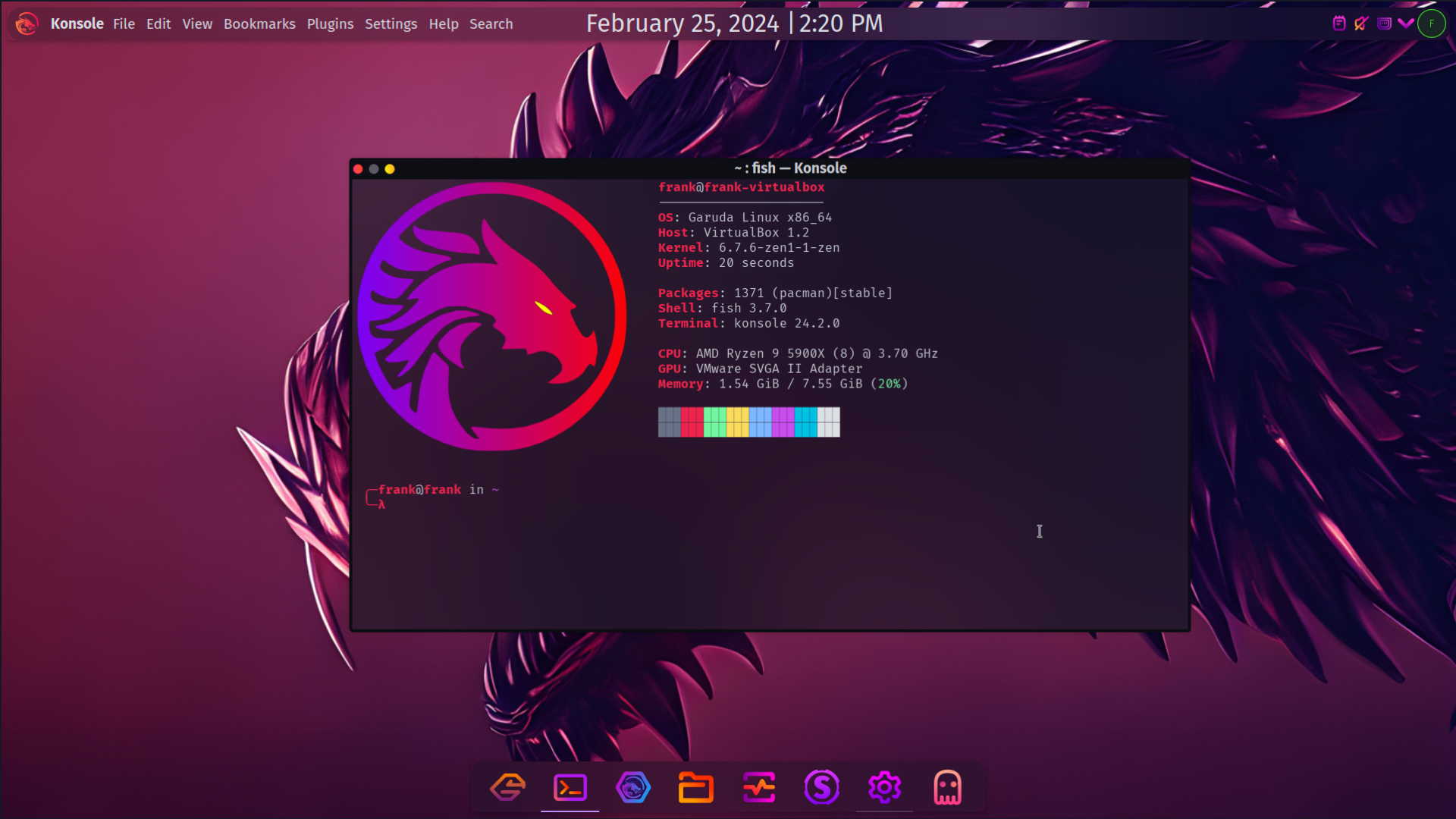Open the Search menu entry
This screenshot has height=819, width=1456.
pos(491,24)
